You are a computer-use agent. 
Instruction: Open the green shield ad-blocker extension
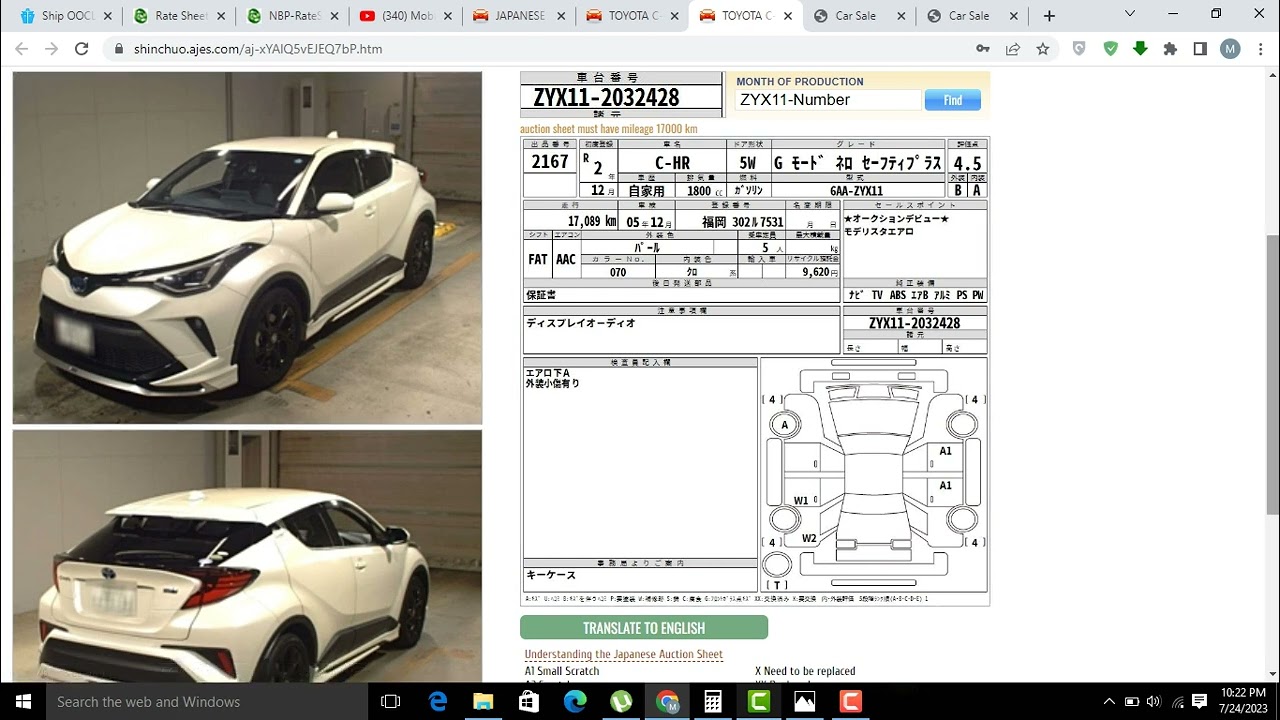pyautogui.click(x=1110, y=49)
